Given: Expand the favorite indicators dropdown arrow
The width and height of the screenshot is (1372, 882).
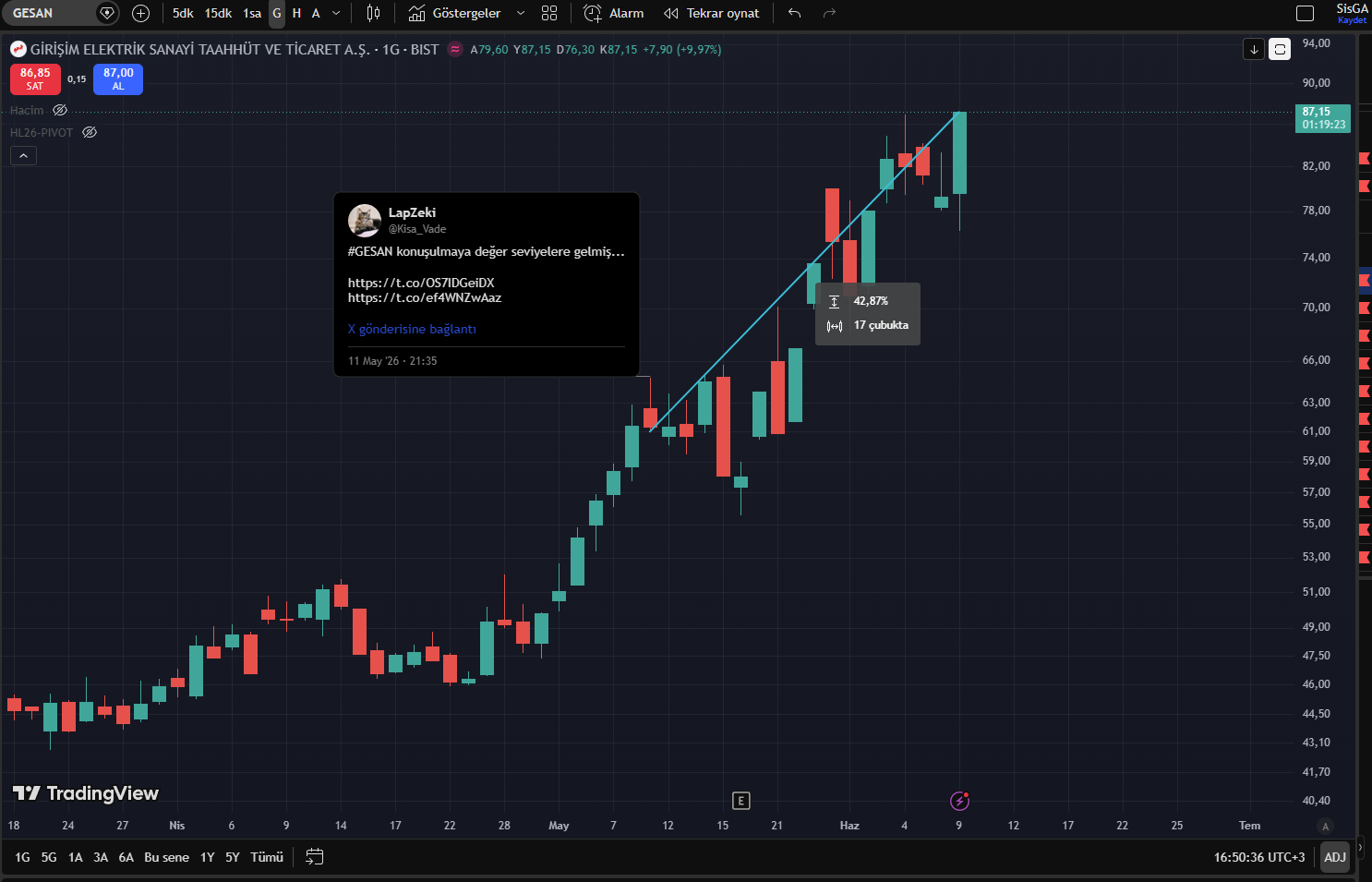Looking at the screenshot, I should pos(521,13).
